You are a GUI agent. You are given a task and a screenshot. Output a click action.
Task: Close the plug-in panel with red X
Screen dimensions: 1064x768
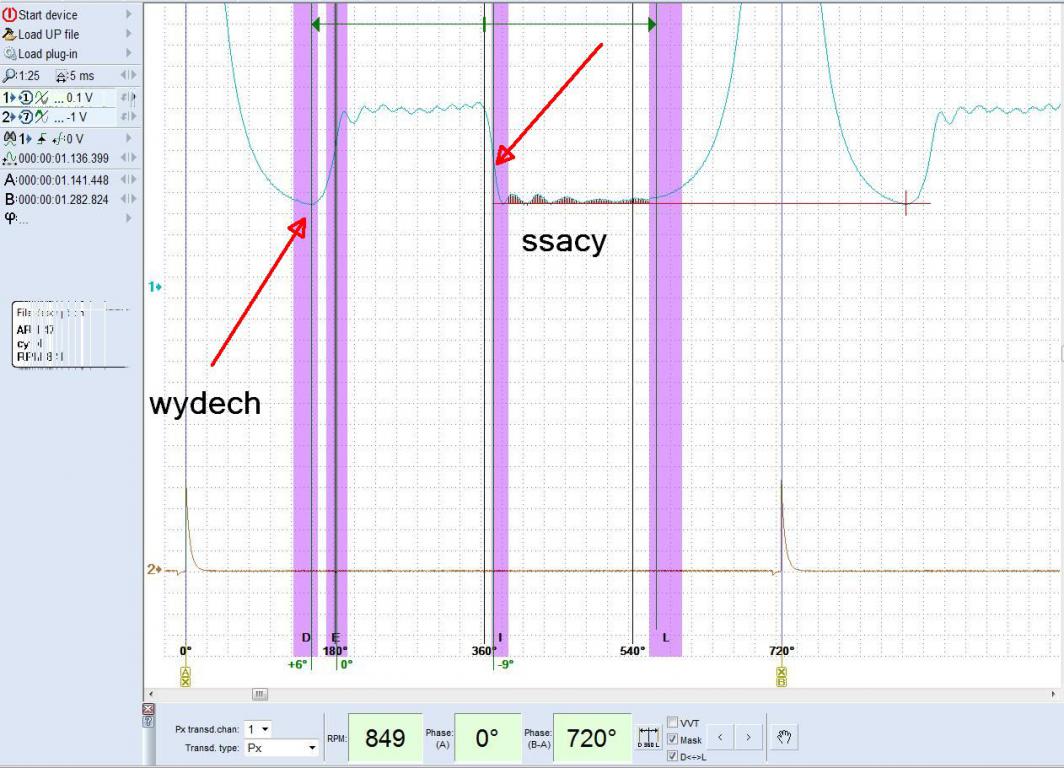tap(149, 709)
